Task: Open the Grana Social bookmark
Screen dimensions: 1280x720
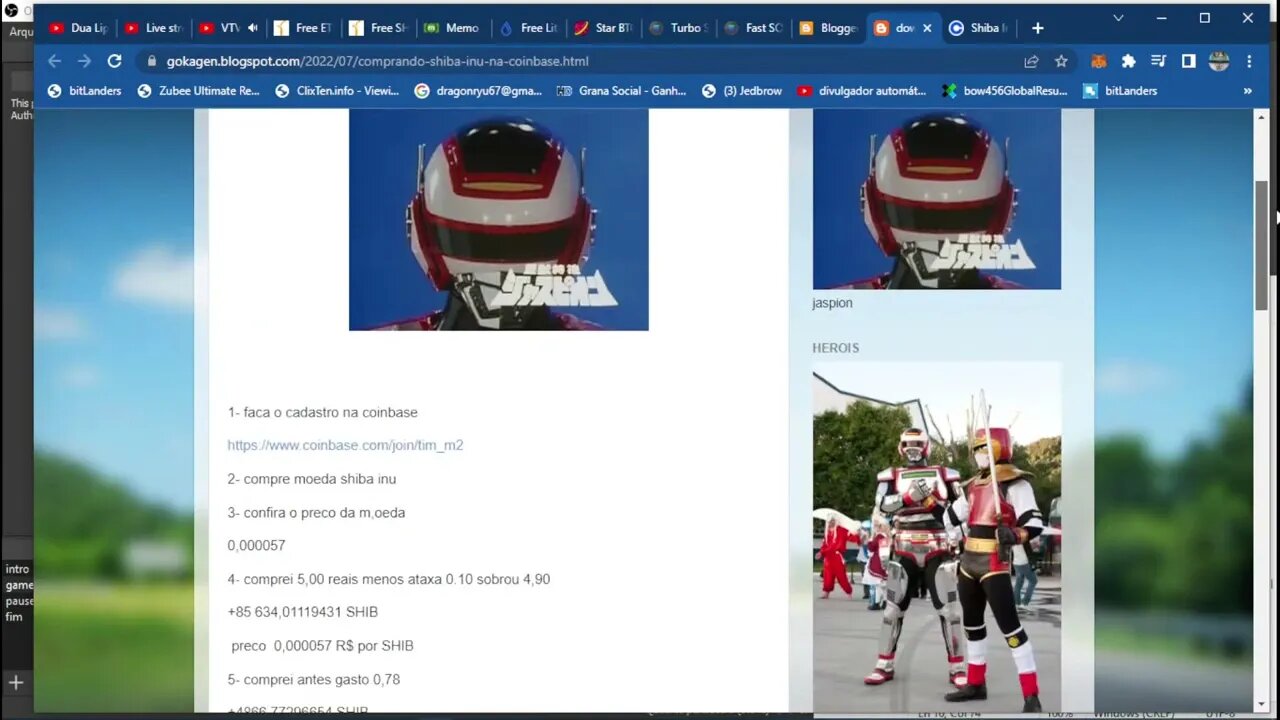Action: [622, 91]
